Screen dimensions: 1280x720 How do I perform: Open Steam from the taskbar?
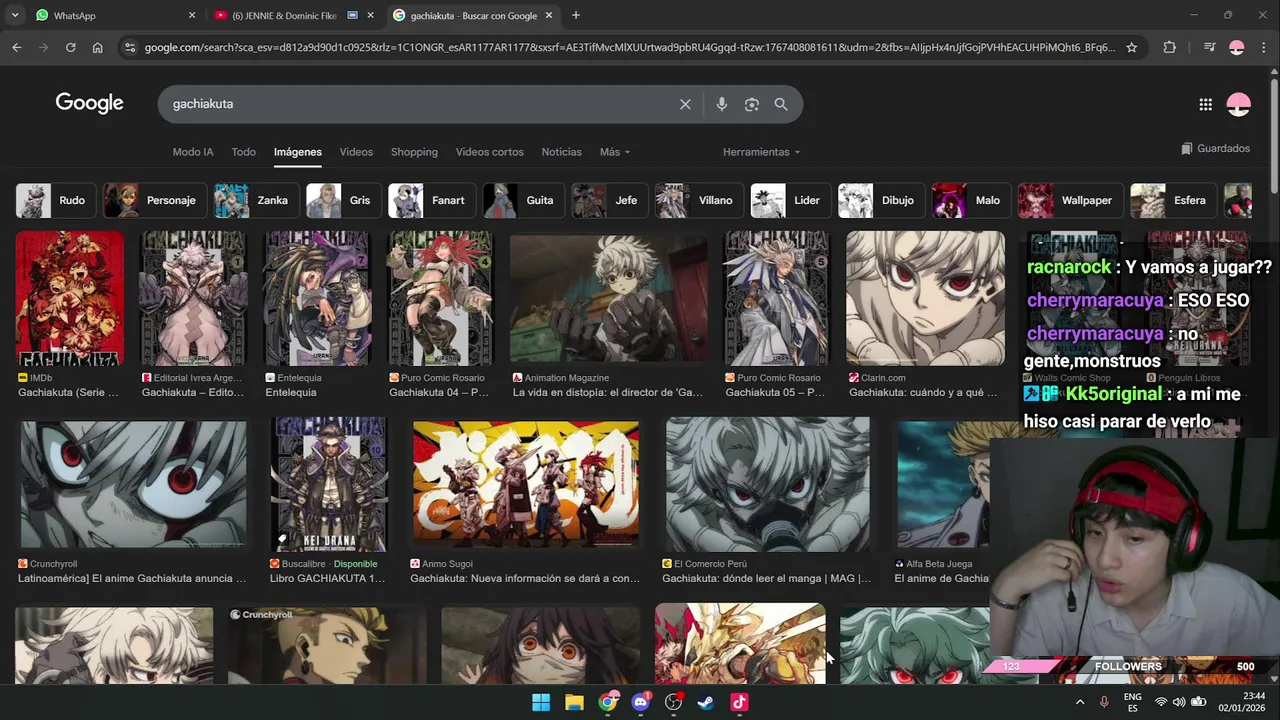pos(706,702)
